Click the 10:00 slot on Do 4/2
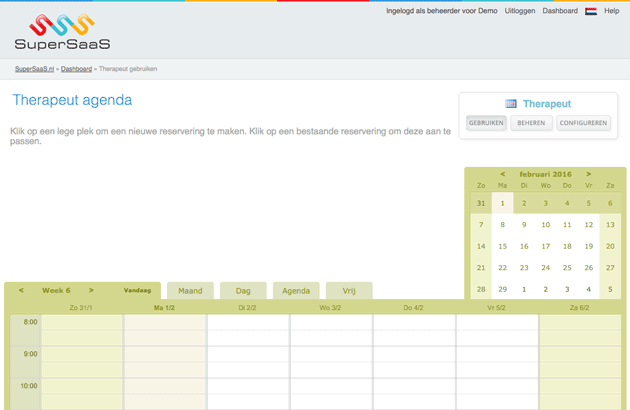Screen dimensions: 630x410 pos(414,386)
